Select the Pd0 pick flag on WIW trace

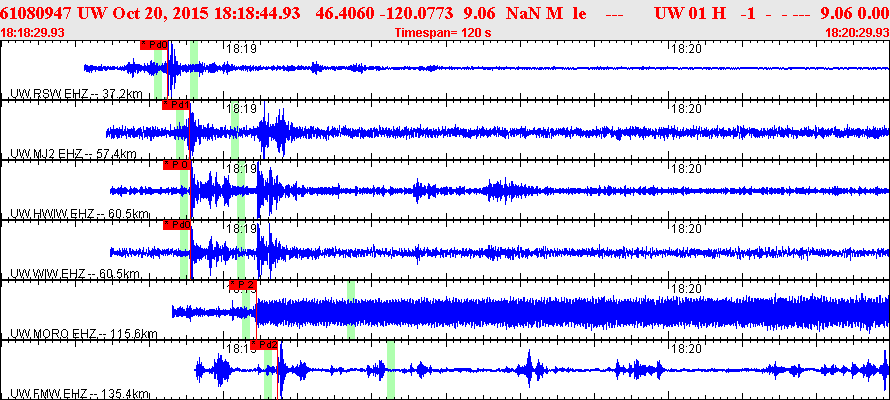click(177, 225)
